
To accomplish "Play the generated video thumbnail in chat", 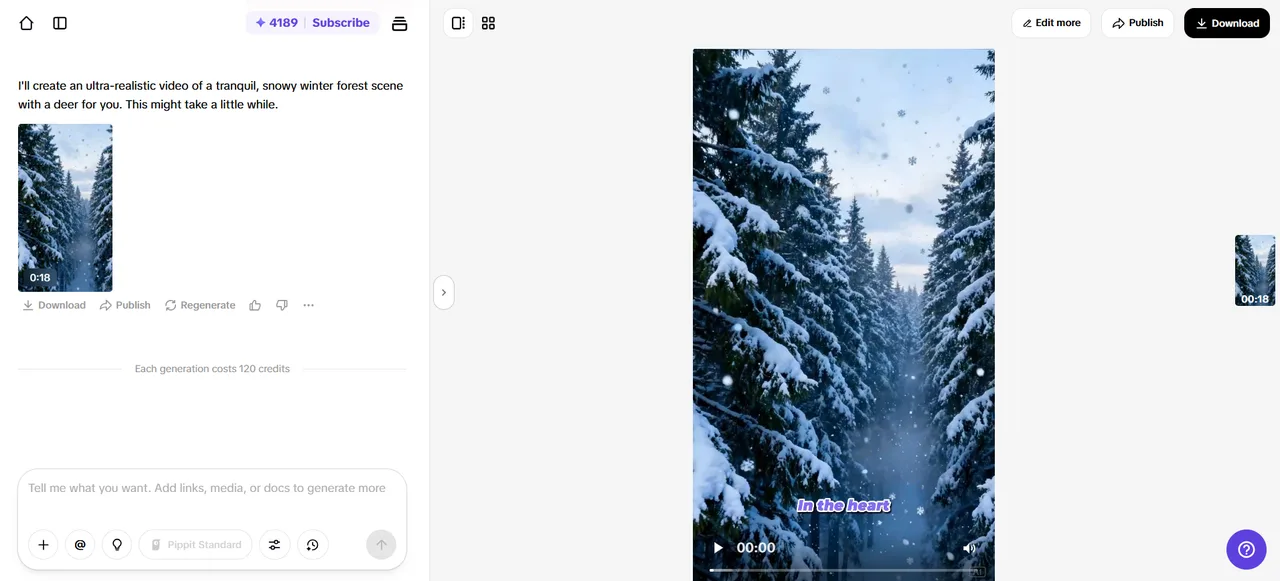I will click(x=65, y=208).
